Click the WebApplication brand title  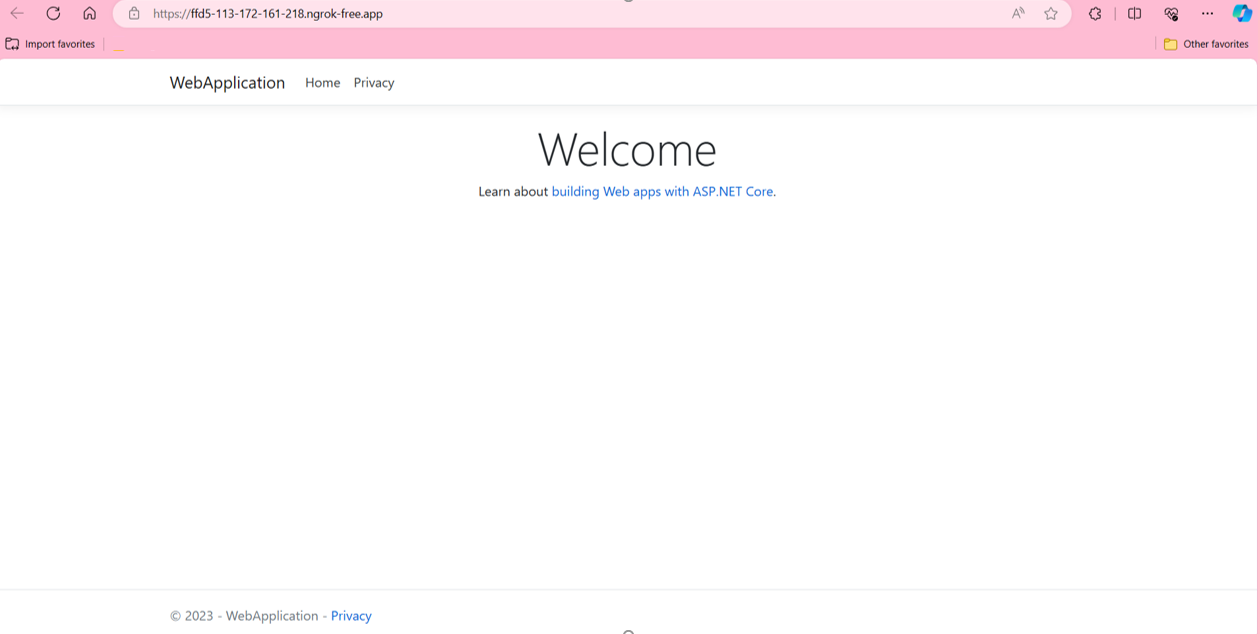pyautogui.click(x=227, y=83)
